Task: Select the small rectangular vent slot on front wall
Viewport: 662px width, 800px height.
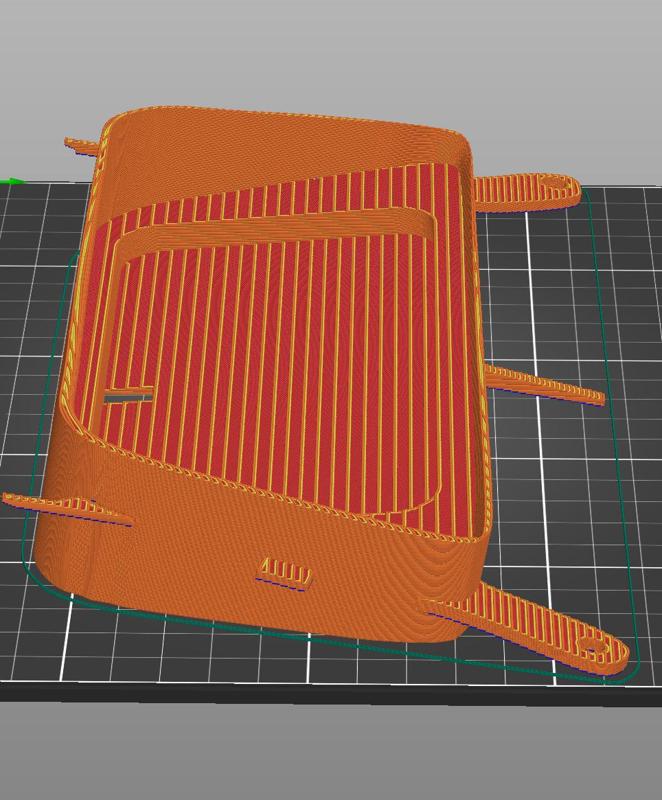Action: click(x=285, y=574)
